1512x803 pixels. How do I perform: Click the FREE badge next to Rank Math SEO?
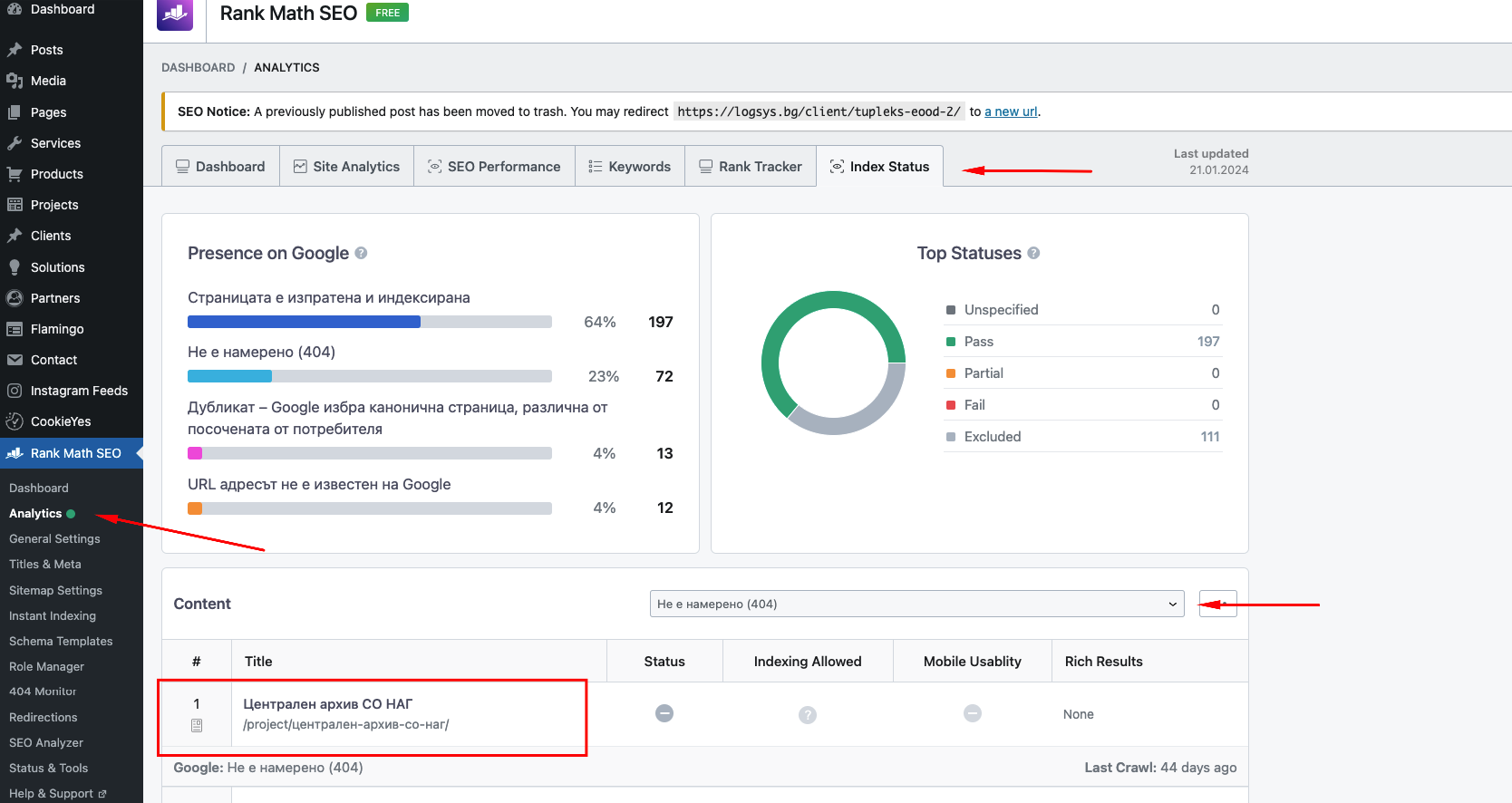pos(387,13)
